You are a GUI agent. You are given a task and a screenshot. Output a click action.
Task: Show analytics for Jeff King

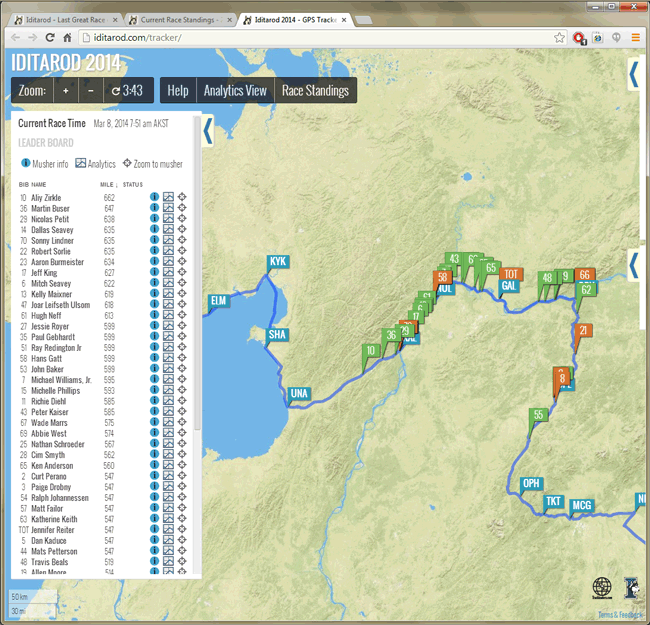click(x=168, y=272)
